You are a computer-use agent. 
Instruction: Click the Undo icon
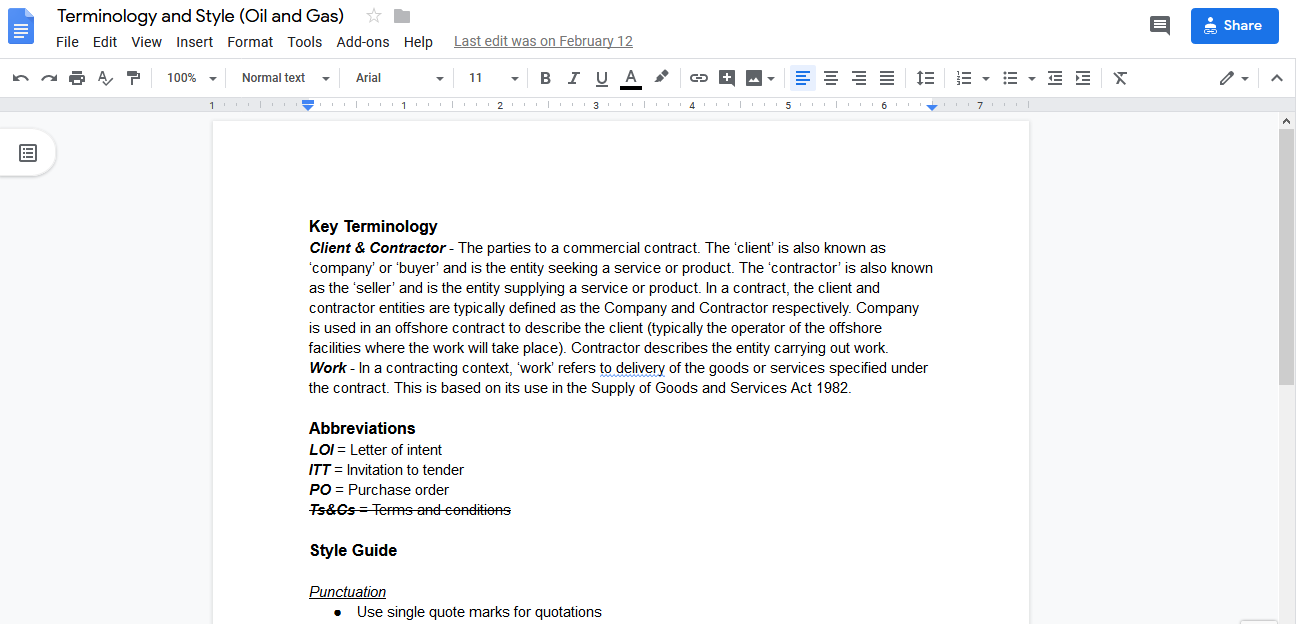coord(21,78)
